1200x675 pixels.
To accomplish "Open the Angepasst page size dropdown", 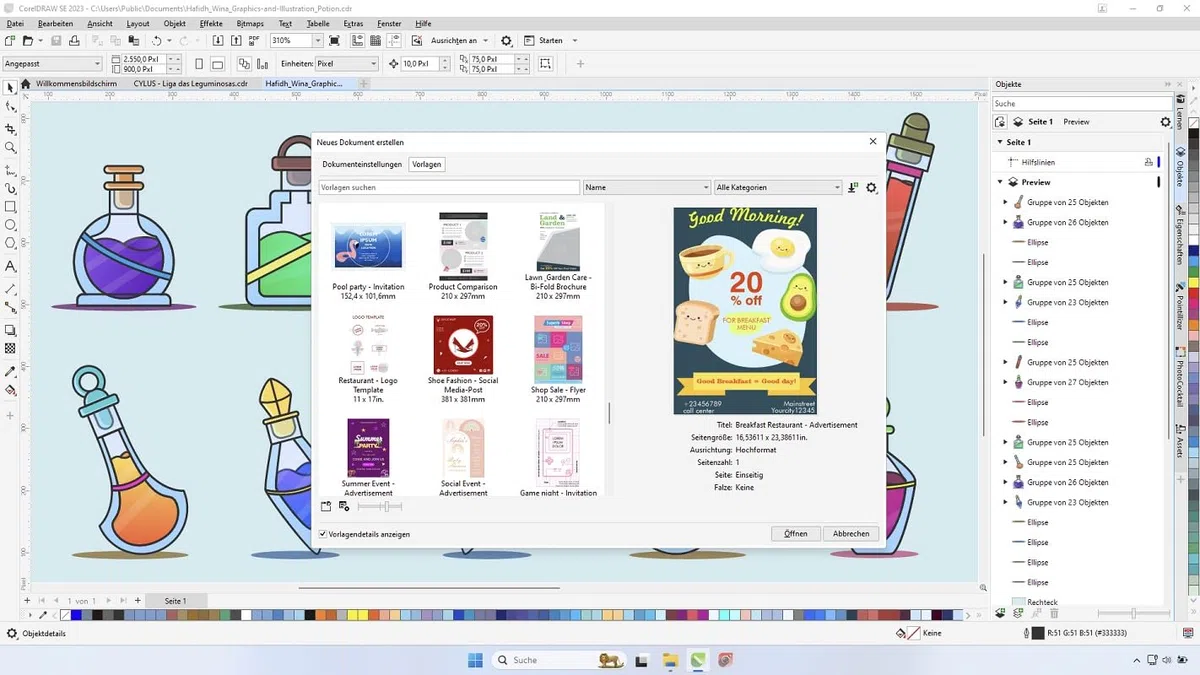I will tap(97, 64).
